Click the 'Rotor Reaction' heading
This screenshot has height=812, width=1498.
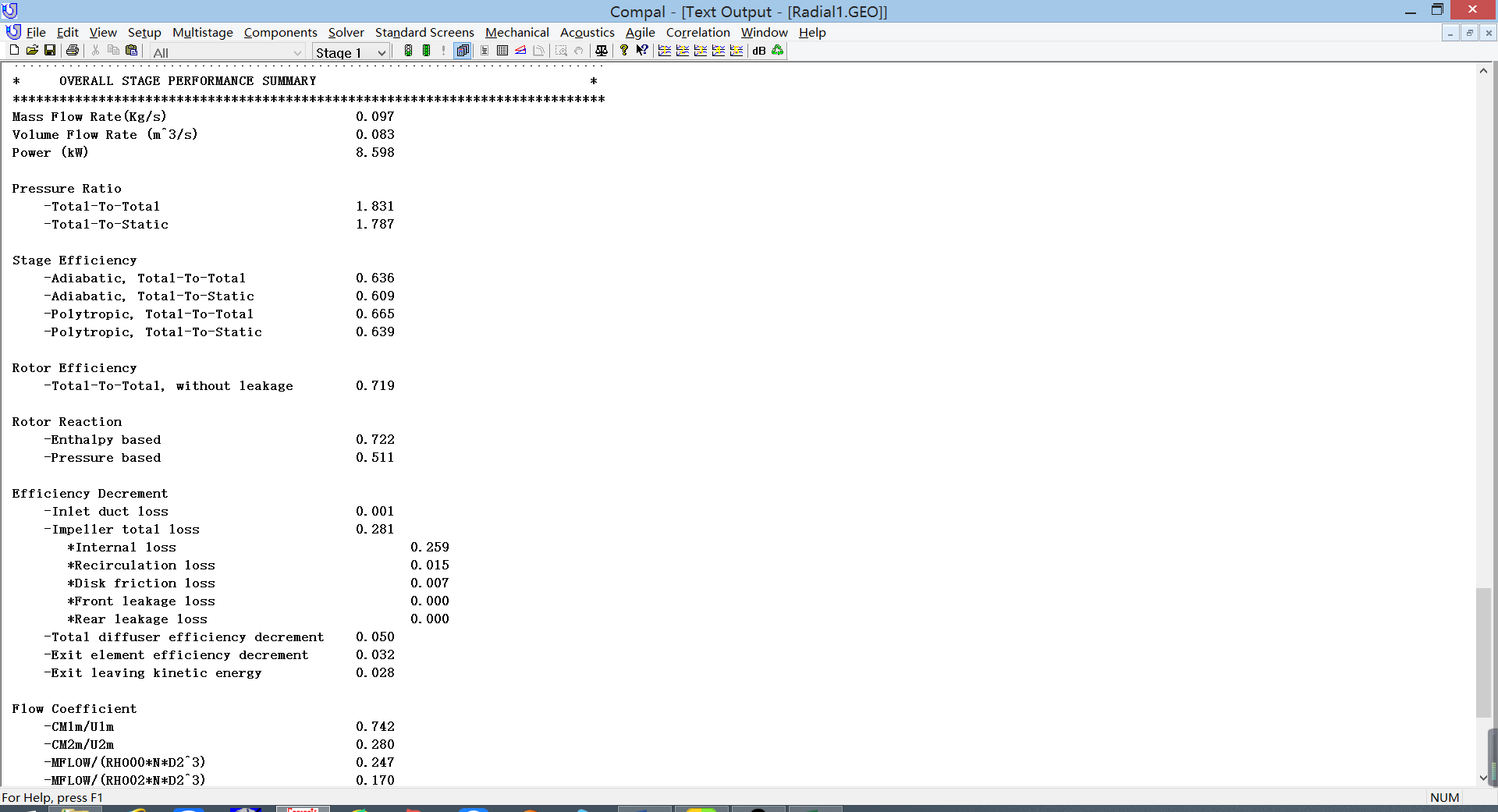coord(67,422)
